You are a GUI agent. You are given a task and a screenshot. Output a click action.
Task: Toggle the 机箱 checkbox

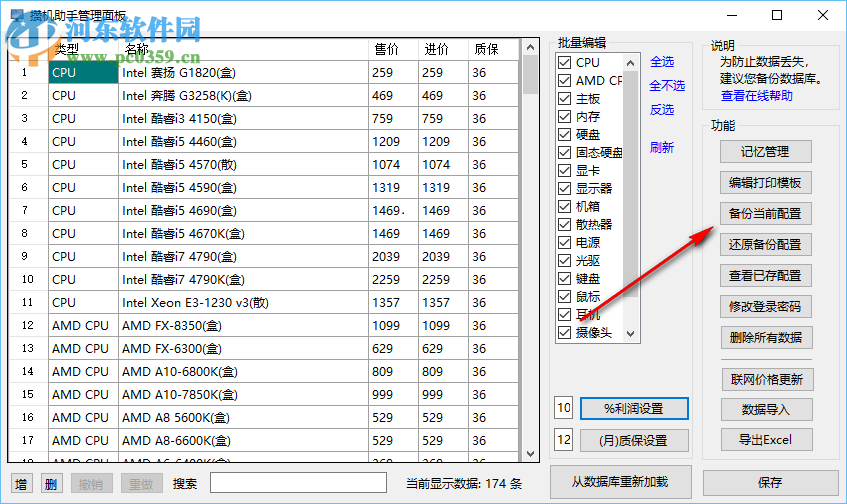(x=564, y=206)
